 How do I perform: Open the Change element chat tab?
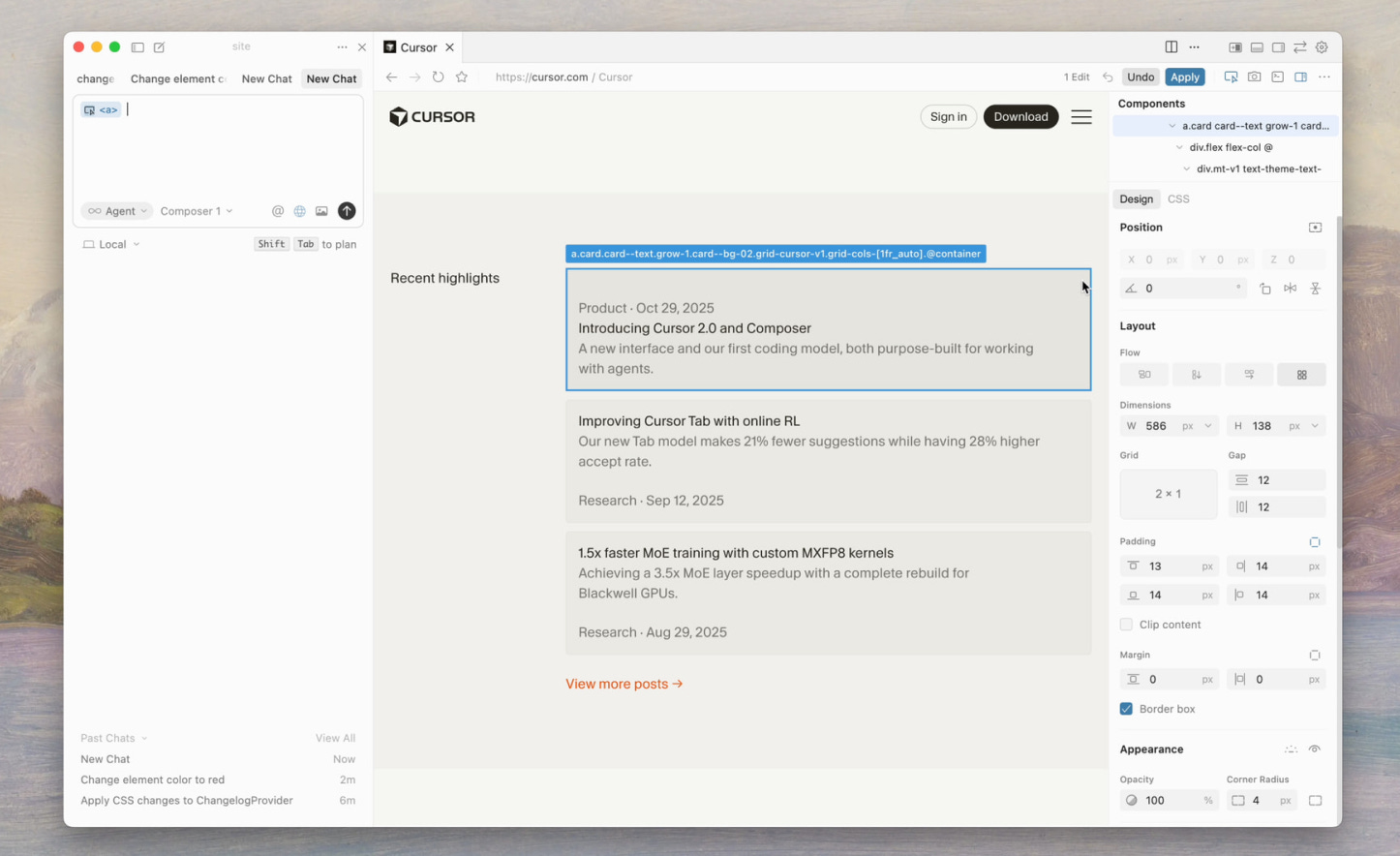178,78
